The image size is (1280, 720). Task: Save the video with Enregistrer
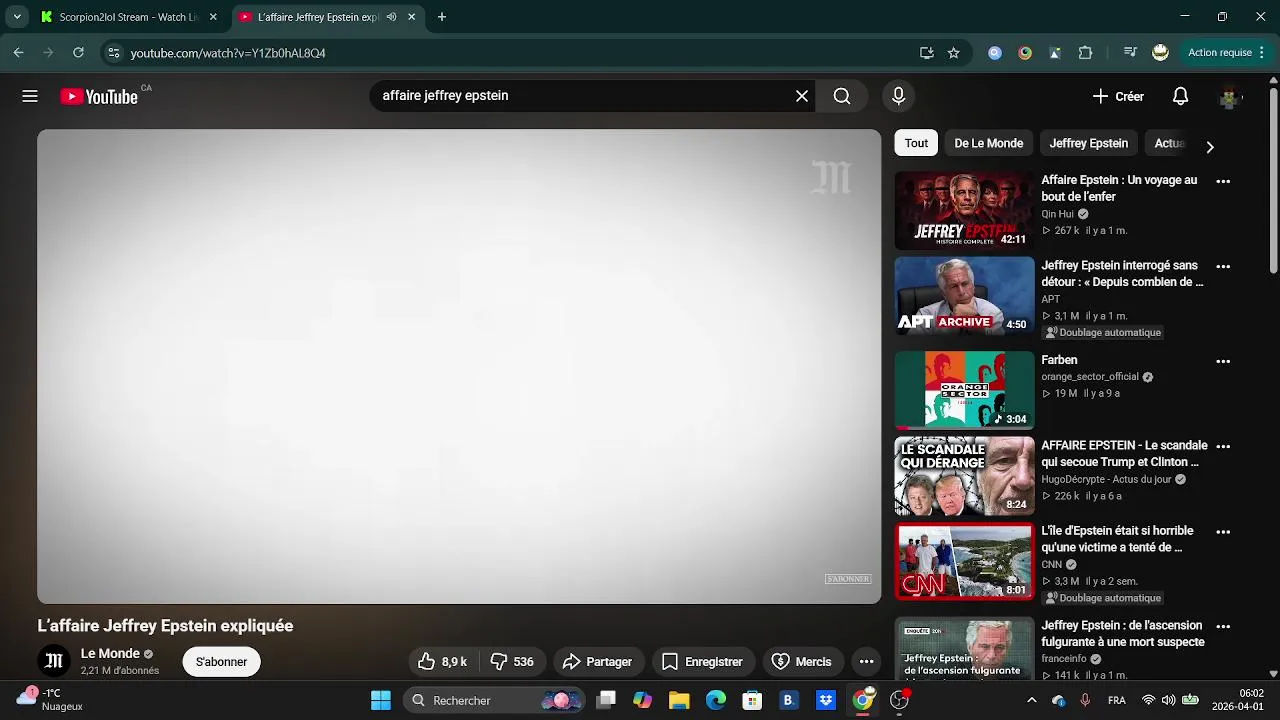click(x=702, y=662)
